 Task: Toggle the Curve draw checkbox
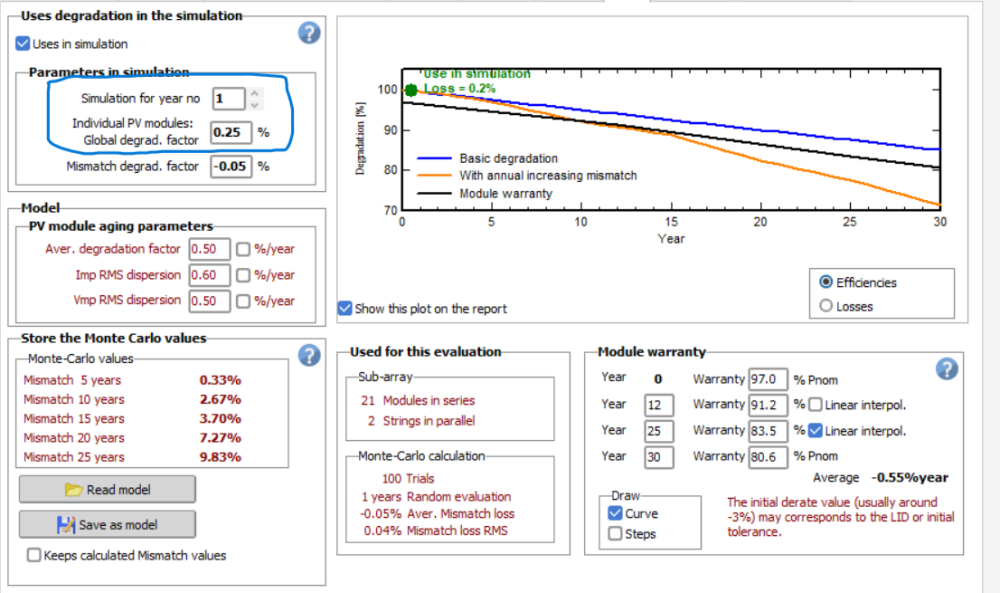click(615, 513)
